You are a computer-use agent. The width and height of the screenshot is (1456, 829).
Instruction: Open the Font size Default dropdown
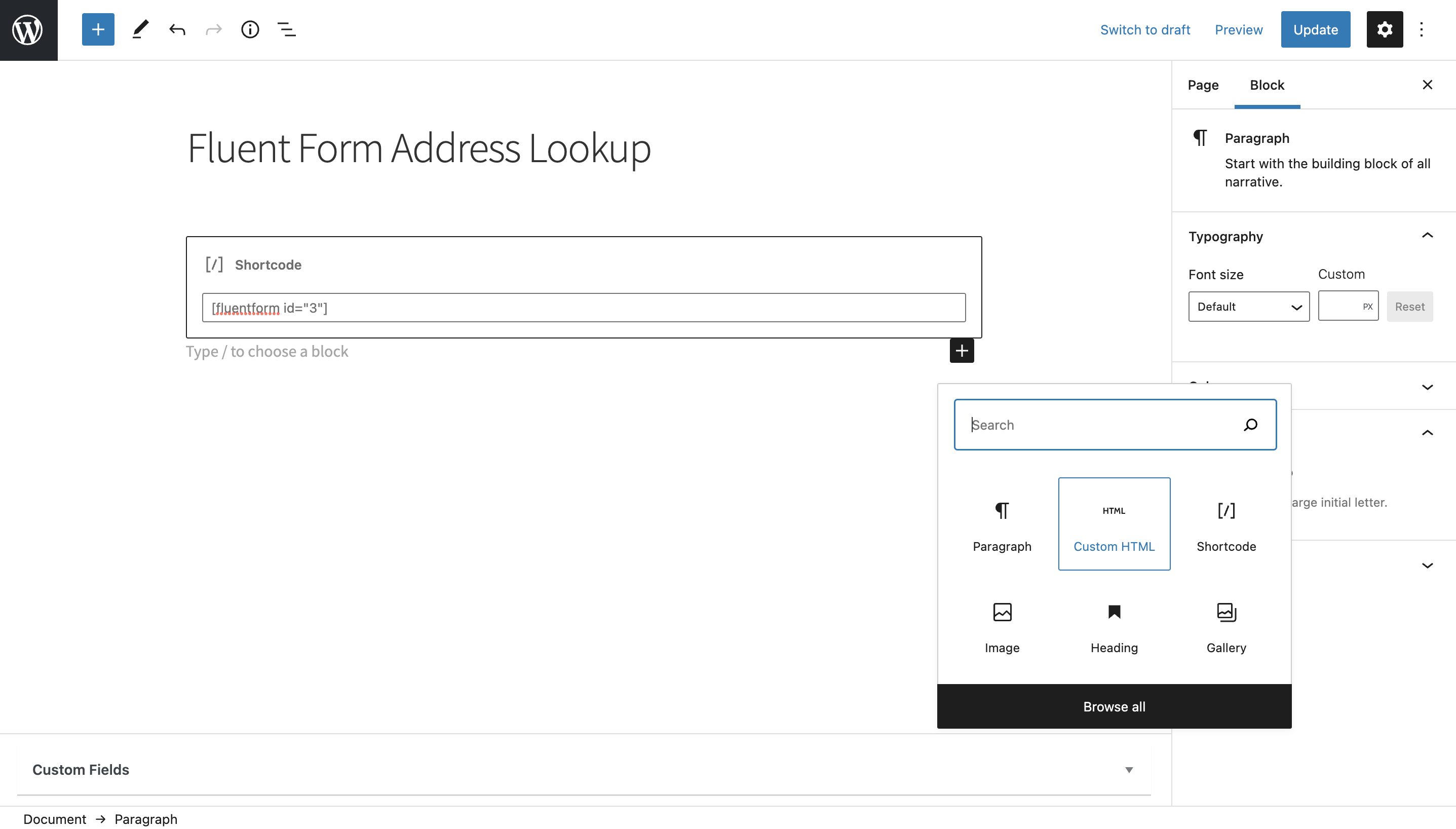[x=1248, y=307]
